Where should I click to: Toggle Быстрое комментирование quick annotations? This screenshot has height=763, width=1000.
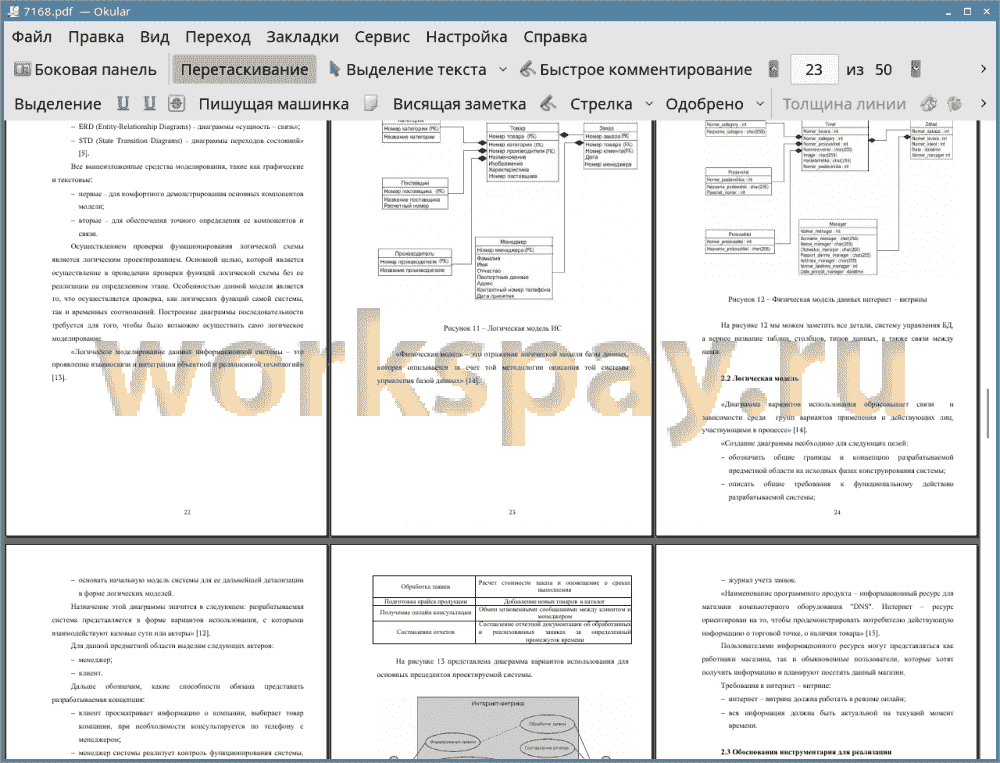coord(636,70)
